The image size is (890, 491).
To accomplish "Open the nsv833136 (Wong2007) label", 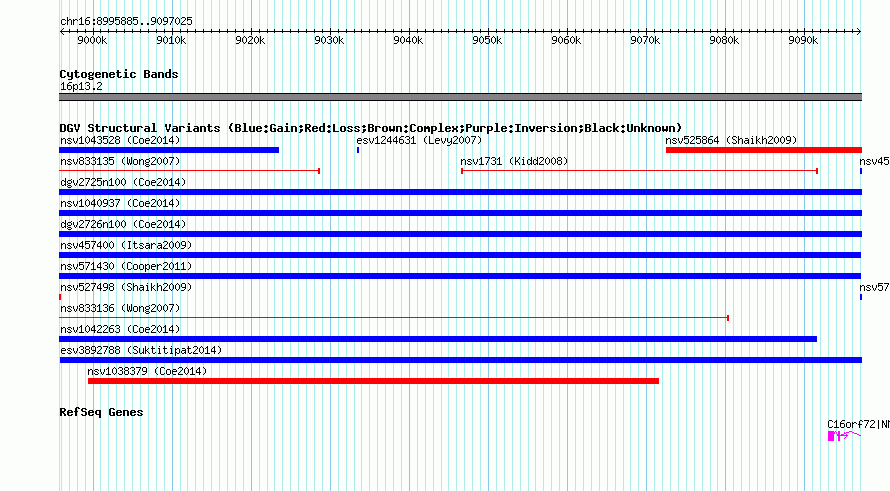I will click(120, 308).
